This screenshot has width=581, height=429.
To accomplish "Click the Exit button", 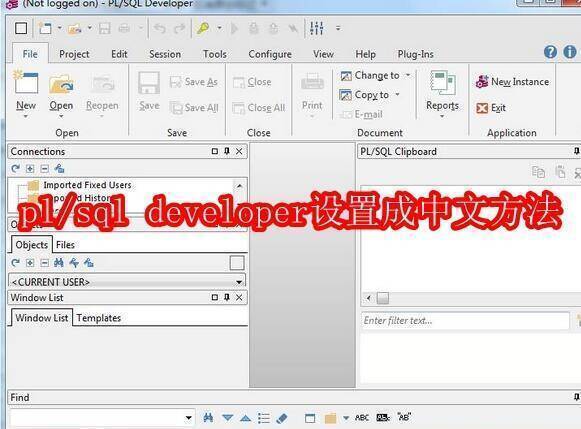I will [x=491, y=108].
